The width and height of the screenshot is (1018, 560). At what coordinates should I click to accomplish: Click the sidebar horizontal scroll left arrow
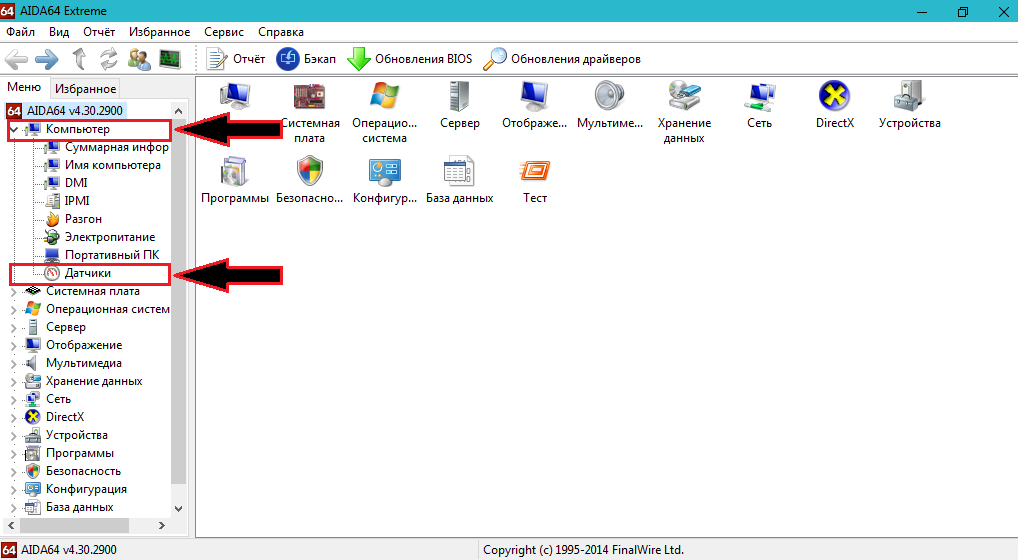click(11, 526)
